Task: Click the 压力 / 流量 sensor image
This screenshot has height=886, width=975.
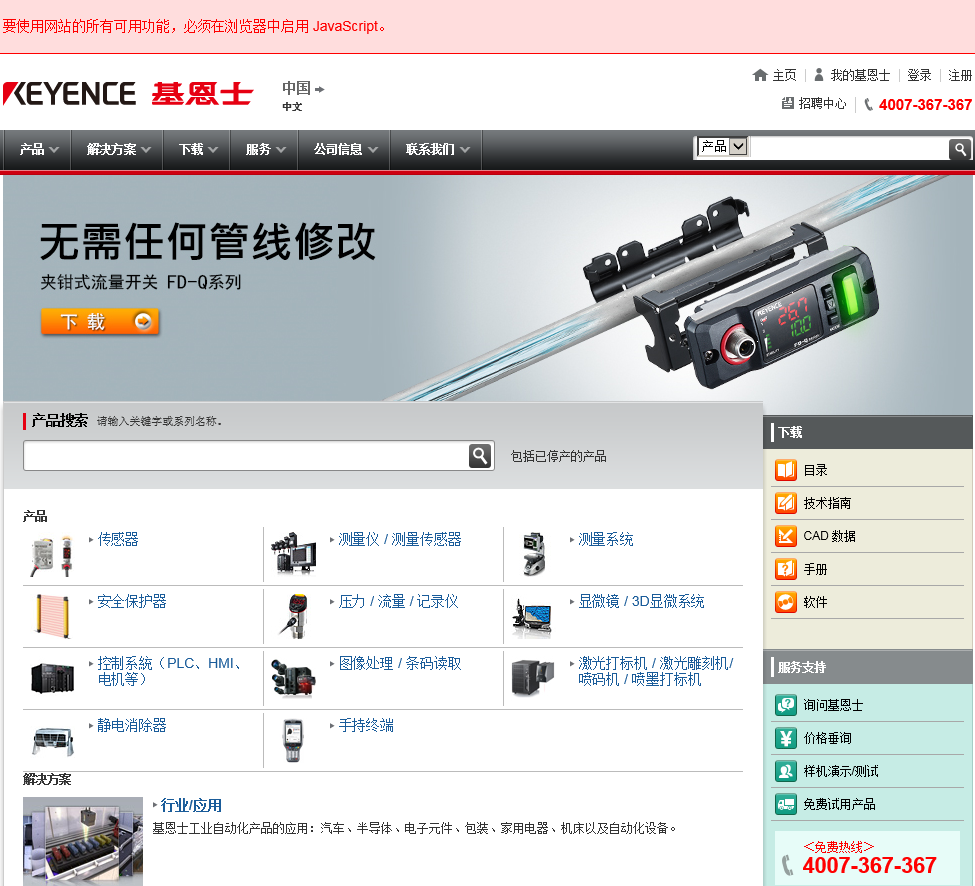Action: pyautogui.click(x=294, y=616)
